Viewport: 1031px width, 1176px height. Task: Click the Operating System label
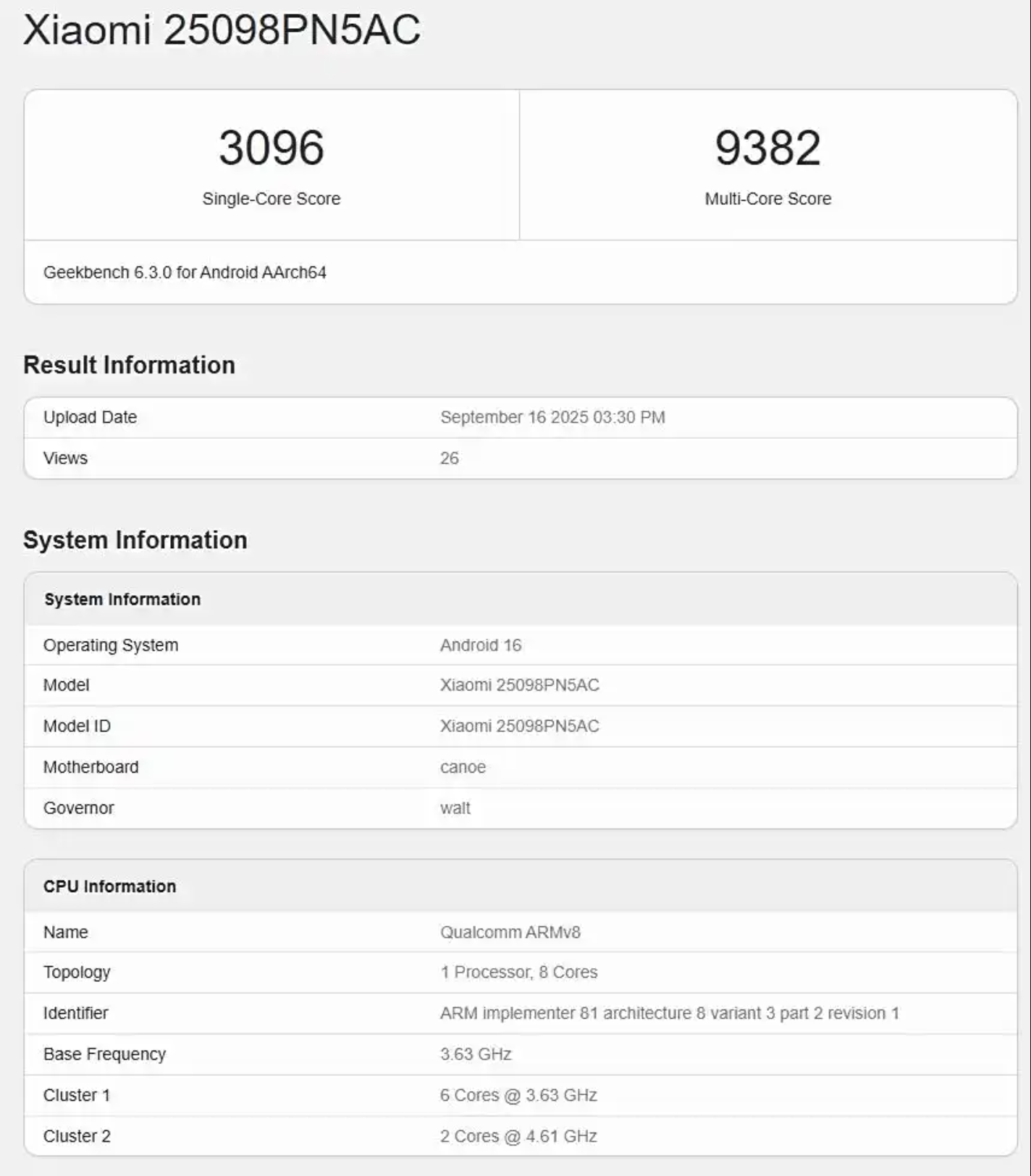click(x=111, y=645)
